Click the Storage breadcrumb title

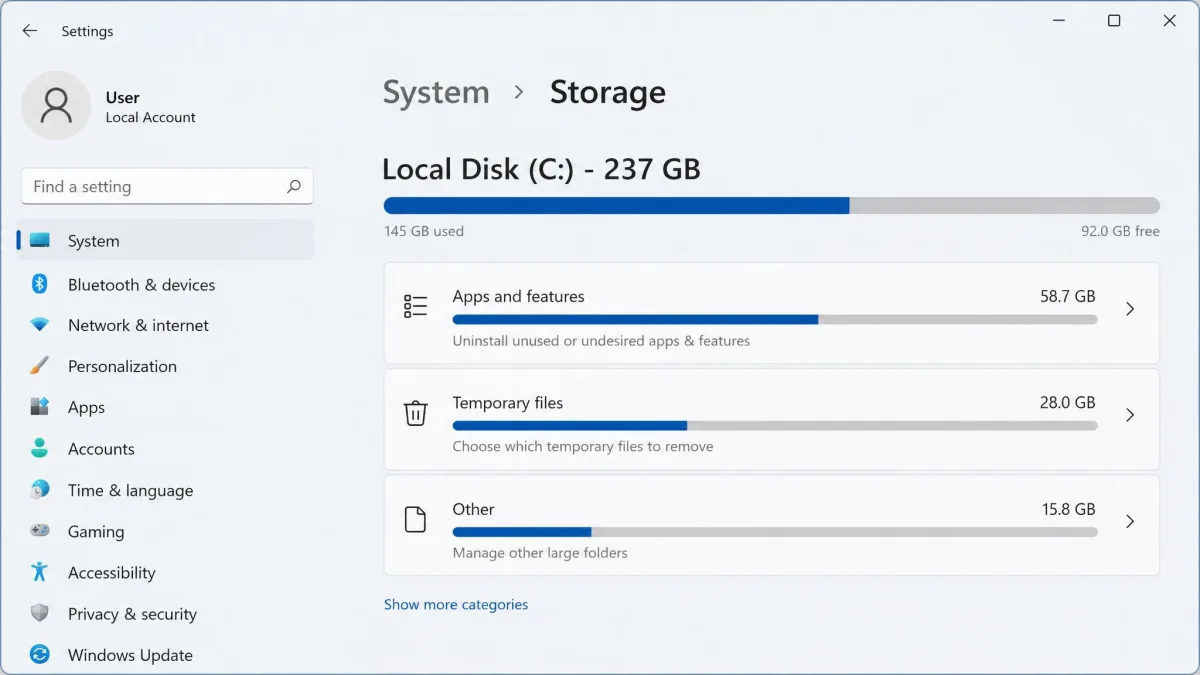click(x=608, y=92)
